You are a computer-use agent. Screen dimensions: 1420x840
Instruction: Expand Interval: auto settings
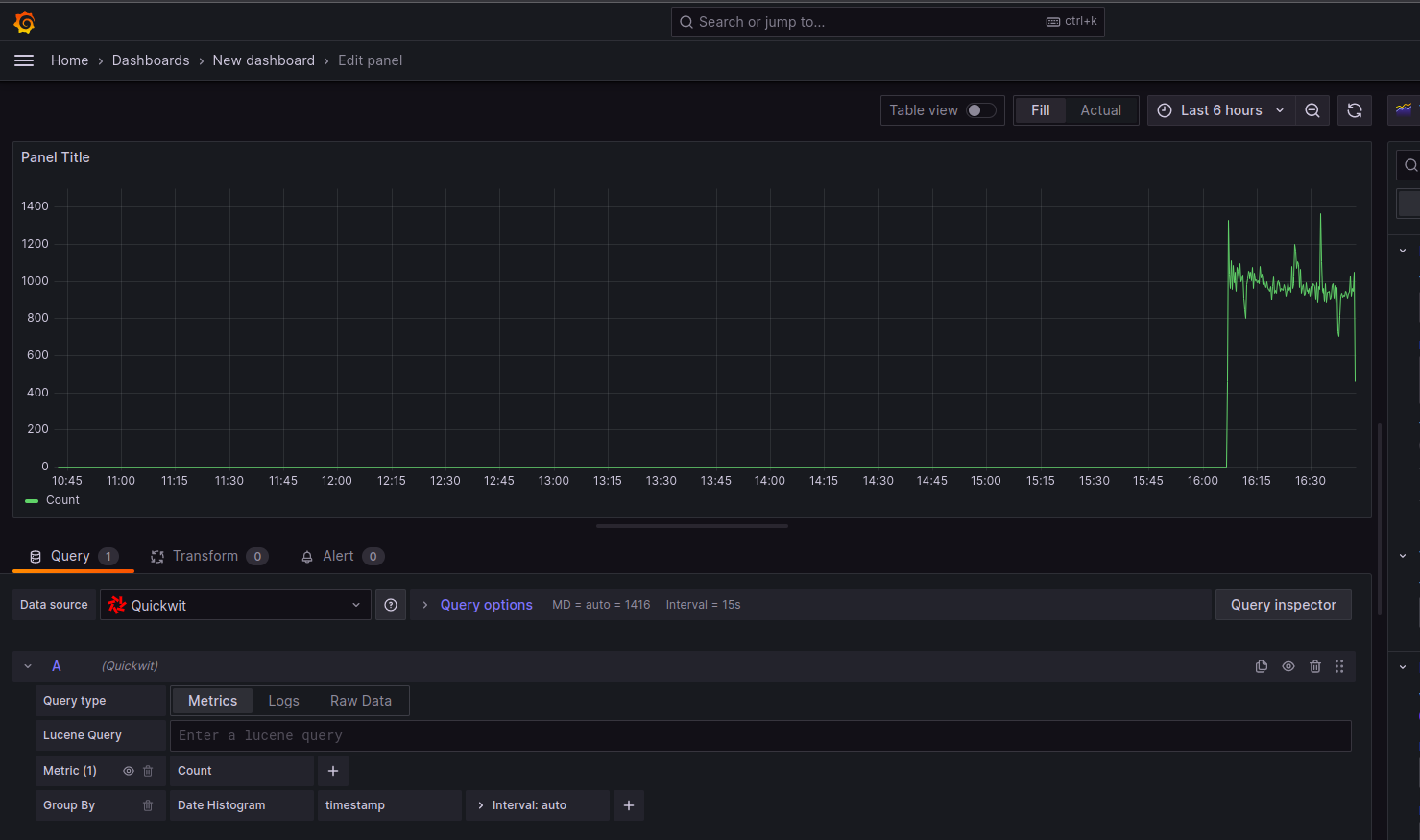coord(538,805)
